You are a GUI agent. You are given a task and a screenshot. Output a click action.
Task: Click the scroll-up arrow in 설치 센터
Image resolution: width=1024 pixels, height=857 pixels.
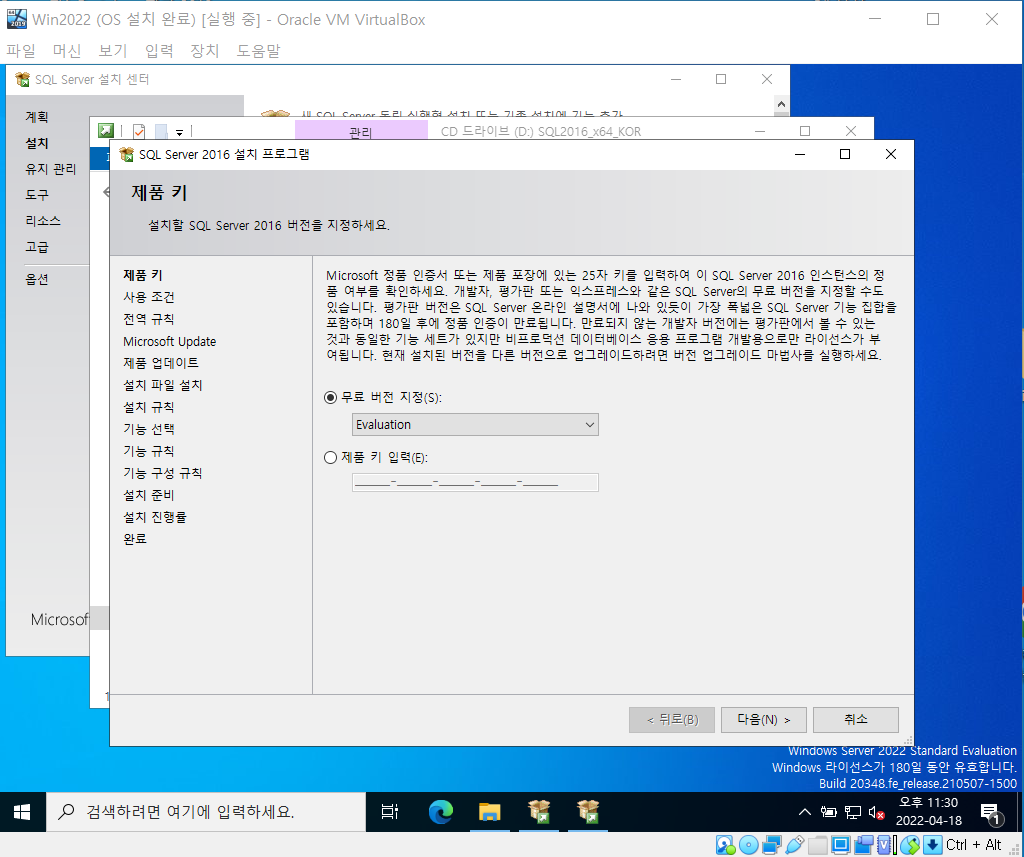(x=781, y=104)
